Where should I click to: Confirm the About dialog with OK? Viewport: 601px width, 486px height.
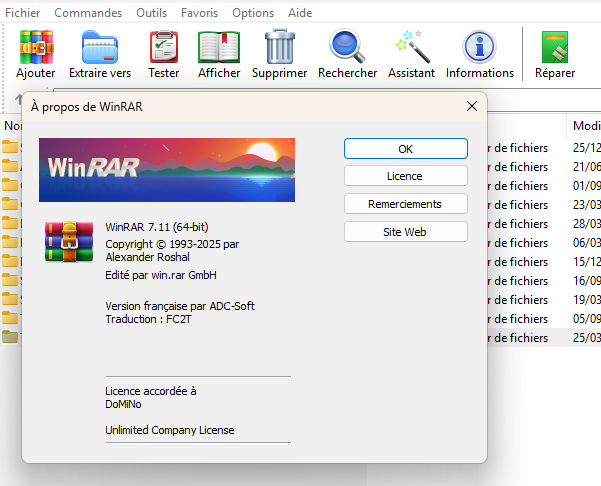[406, 149]
